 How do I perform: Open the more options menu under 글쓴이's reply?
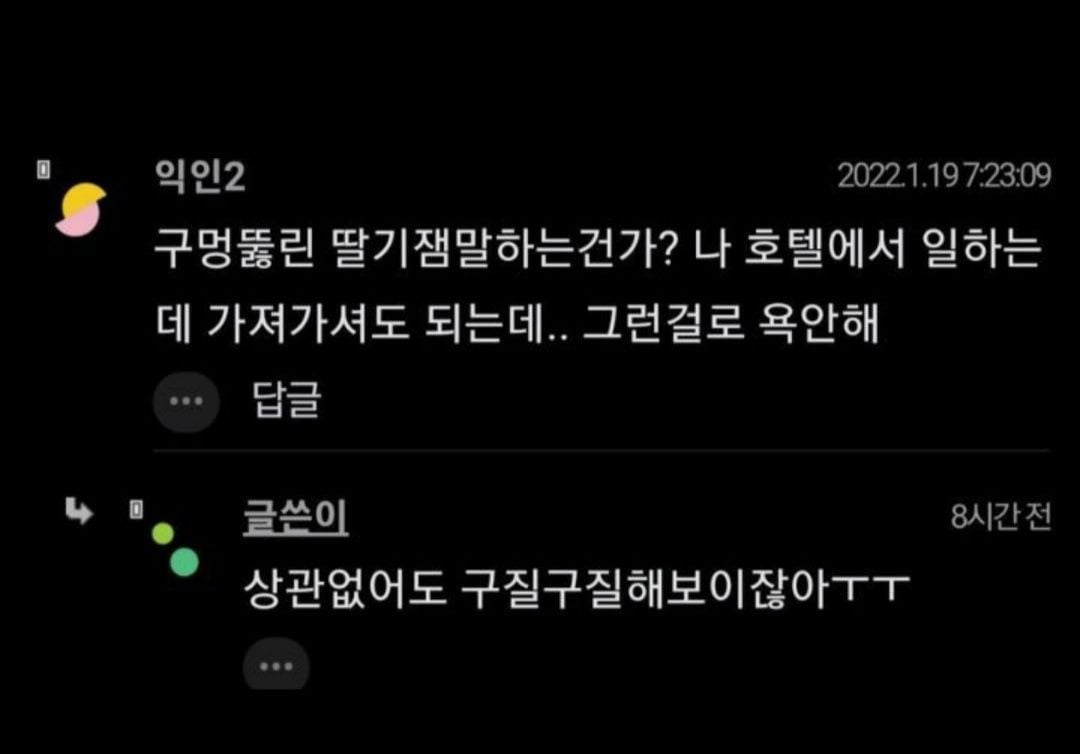[276, 665]
